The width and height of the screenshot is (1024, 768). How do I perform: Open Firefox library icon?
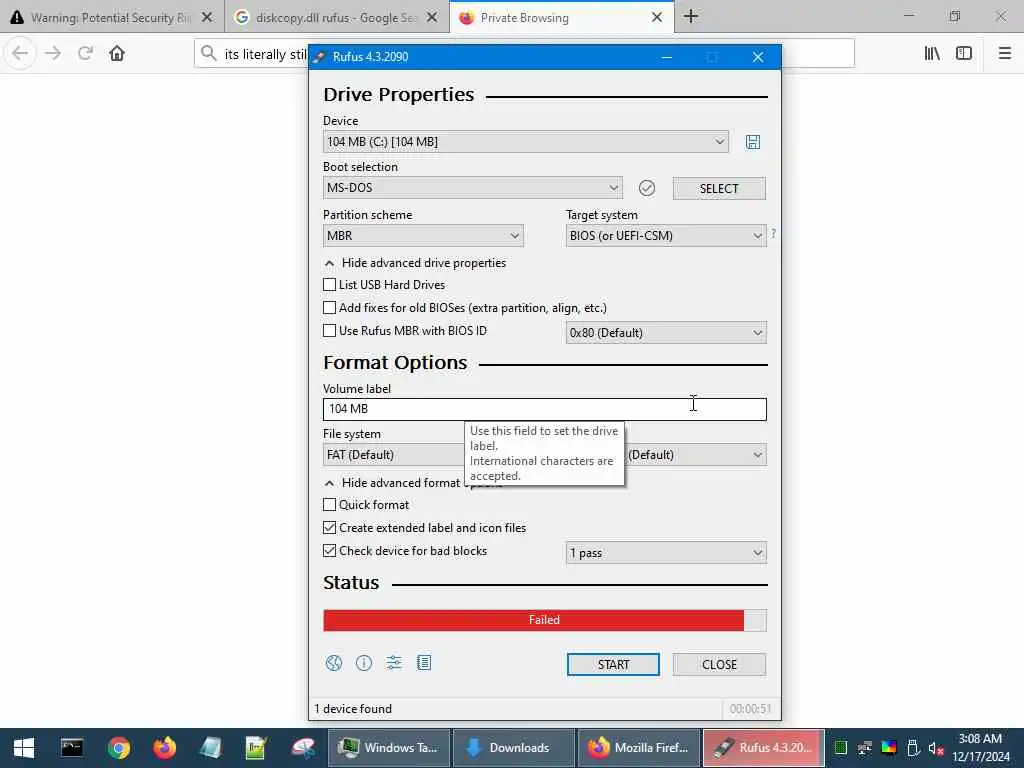pyautogui.click(x=932, y=53)
